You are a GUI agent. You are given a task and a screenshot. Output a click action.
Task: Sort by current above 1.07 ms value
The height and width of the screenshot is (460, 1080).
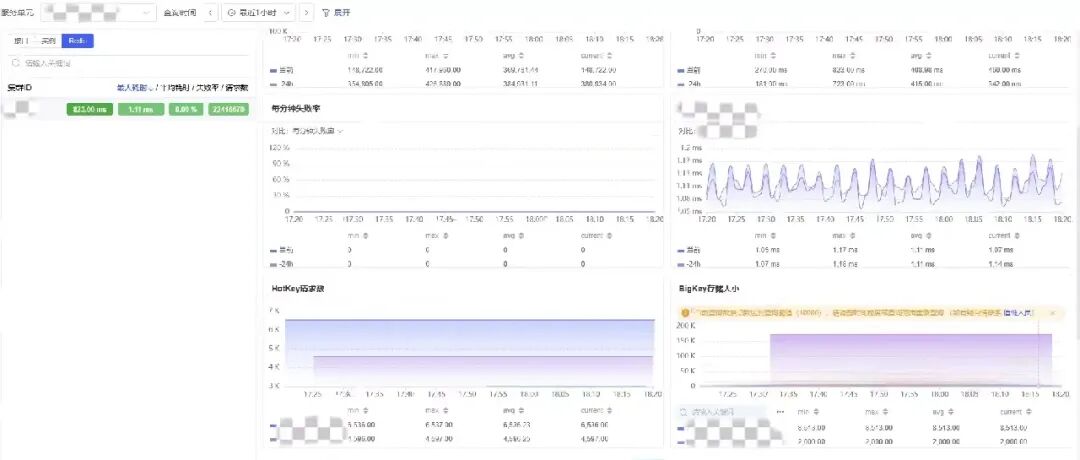[1017, 236]
